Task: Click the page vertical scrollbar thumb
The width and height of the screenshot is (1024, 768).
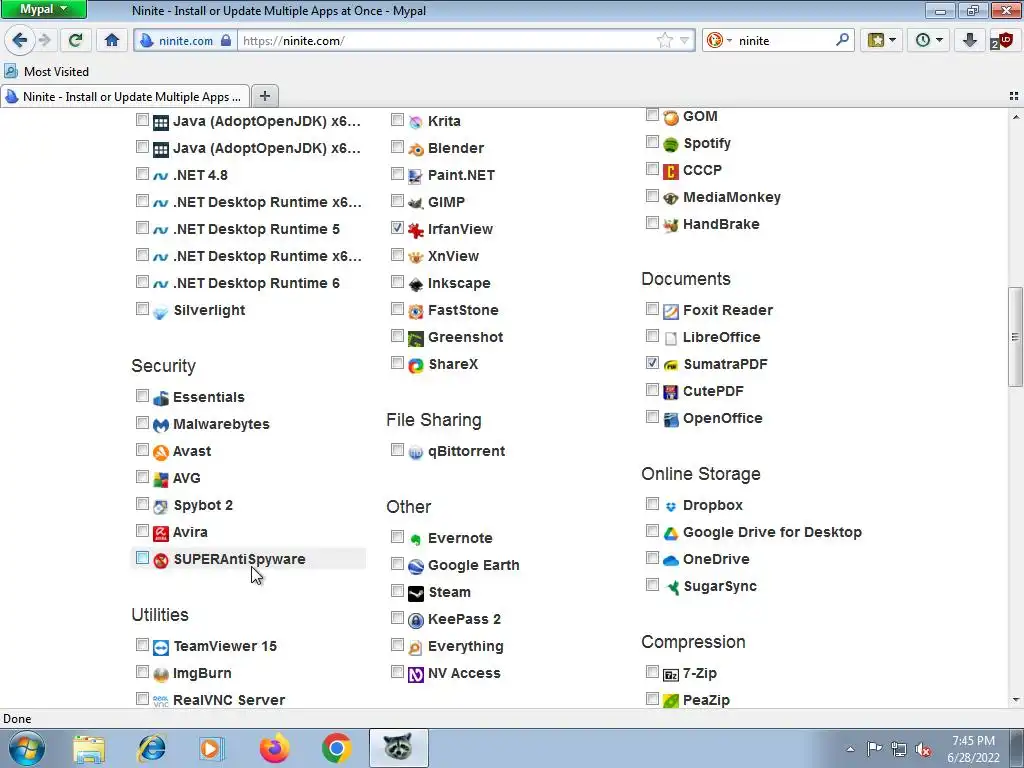Action: coord(1015,336)
